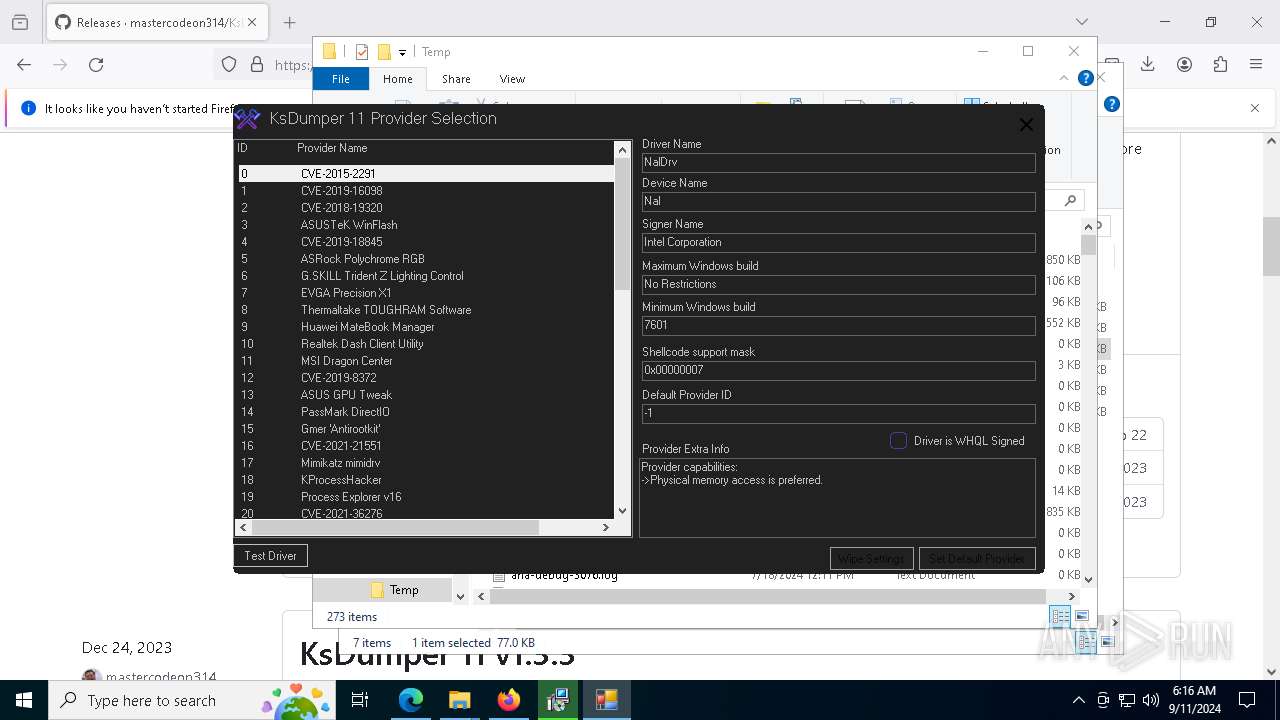Open the File tab in Explorer
The width and height of the screenshot is (1280, 720).
coord(341,79)
